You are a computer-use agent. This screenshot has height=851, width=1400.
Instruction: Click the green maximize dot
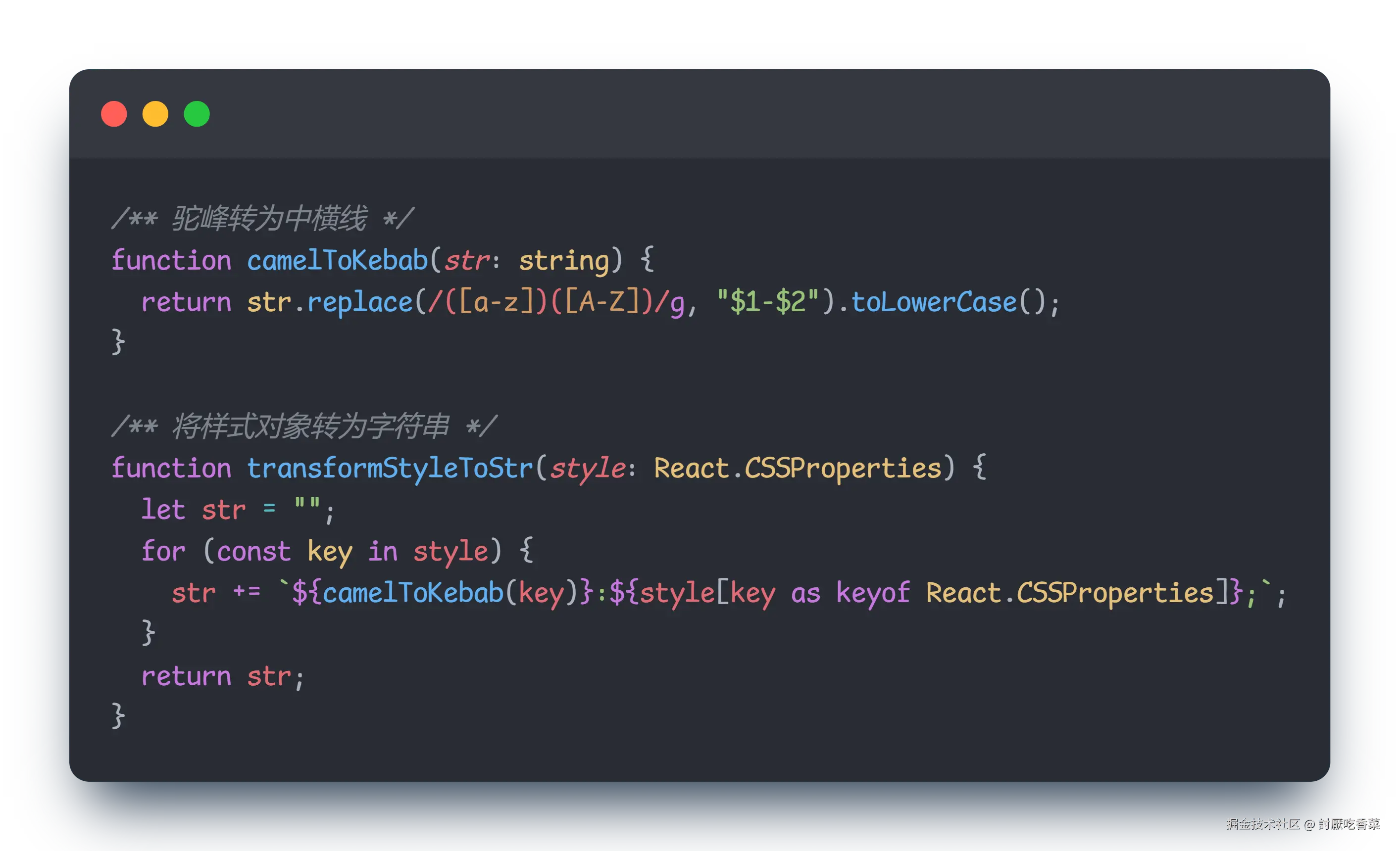coord(197,113)
